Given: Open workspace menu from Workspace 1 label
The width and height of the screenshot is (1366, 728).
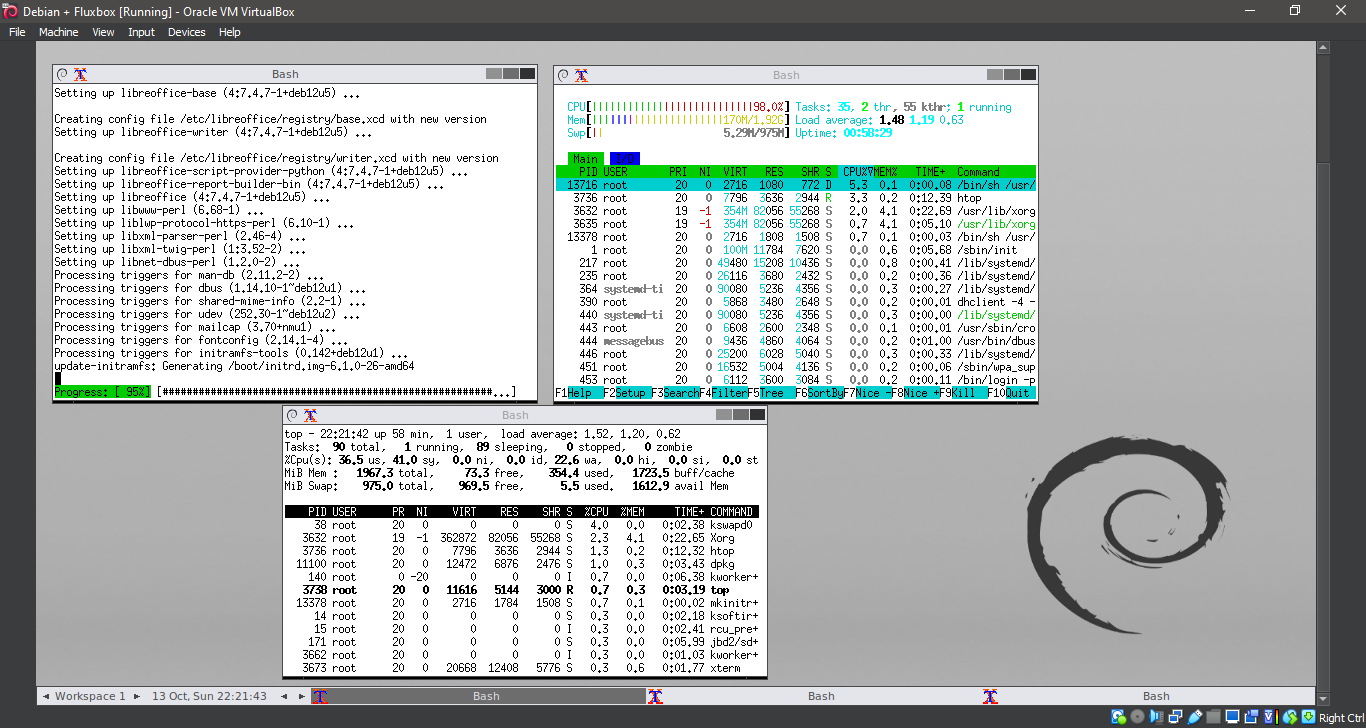Looking at the screenshot, I should tap(88, 695).
